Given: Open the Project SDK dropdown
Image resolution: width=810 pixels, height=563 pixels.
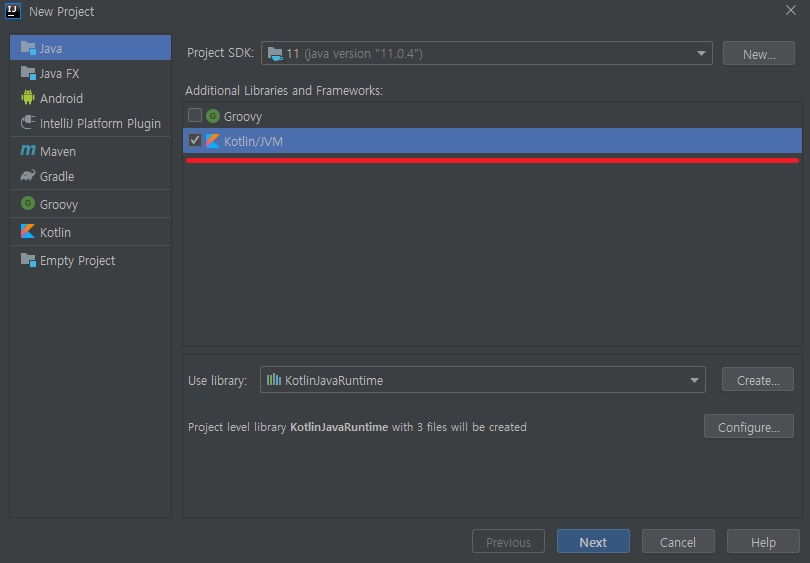Looking at the screenshot, I should point(487,53).
